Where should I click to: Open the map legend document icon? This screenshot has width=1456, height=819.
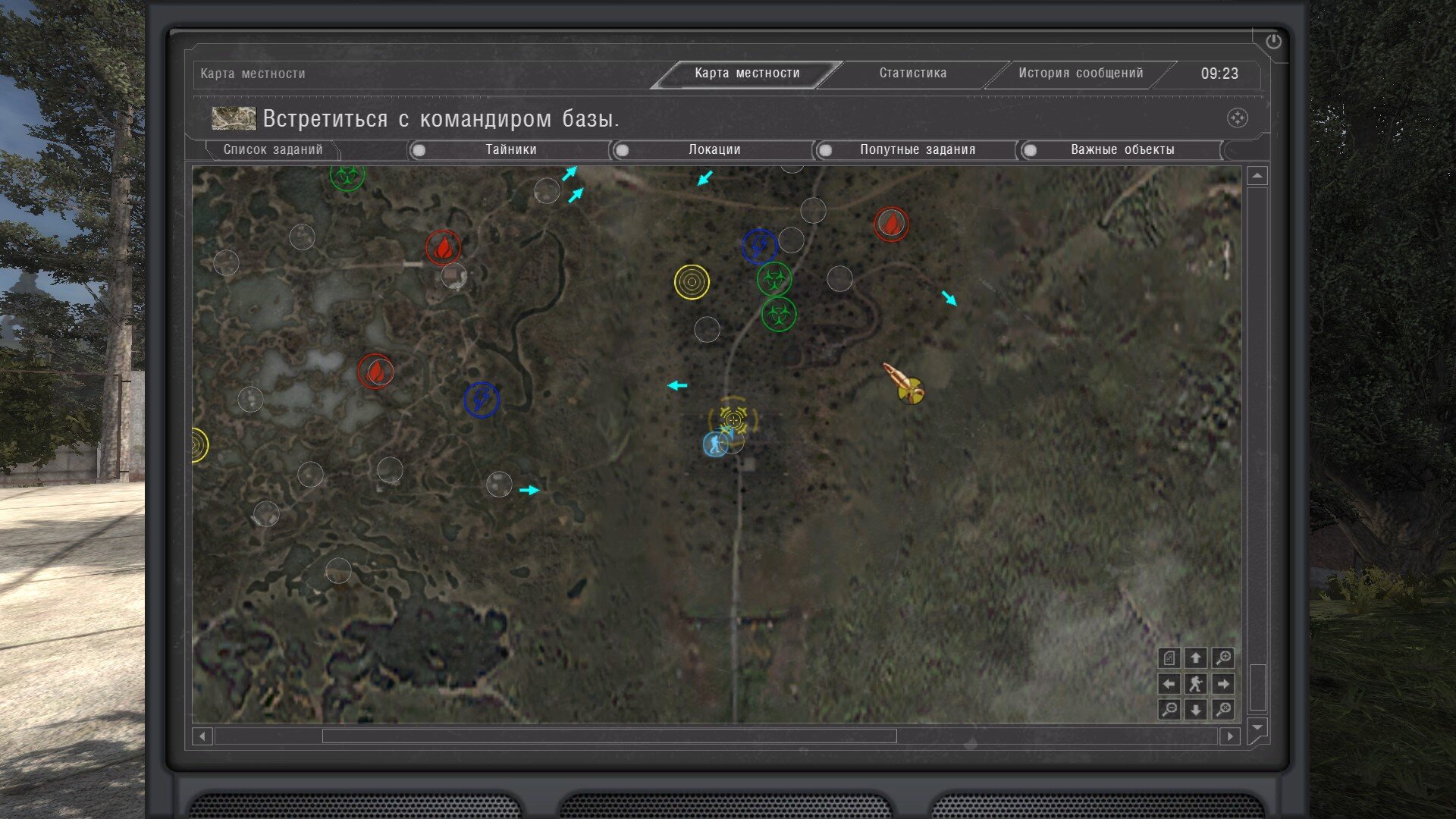coord(1169,658)
